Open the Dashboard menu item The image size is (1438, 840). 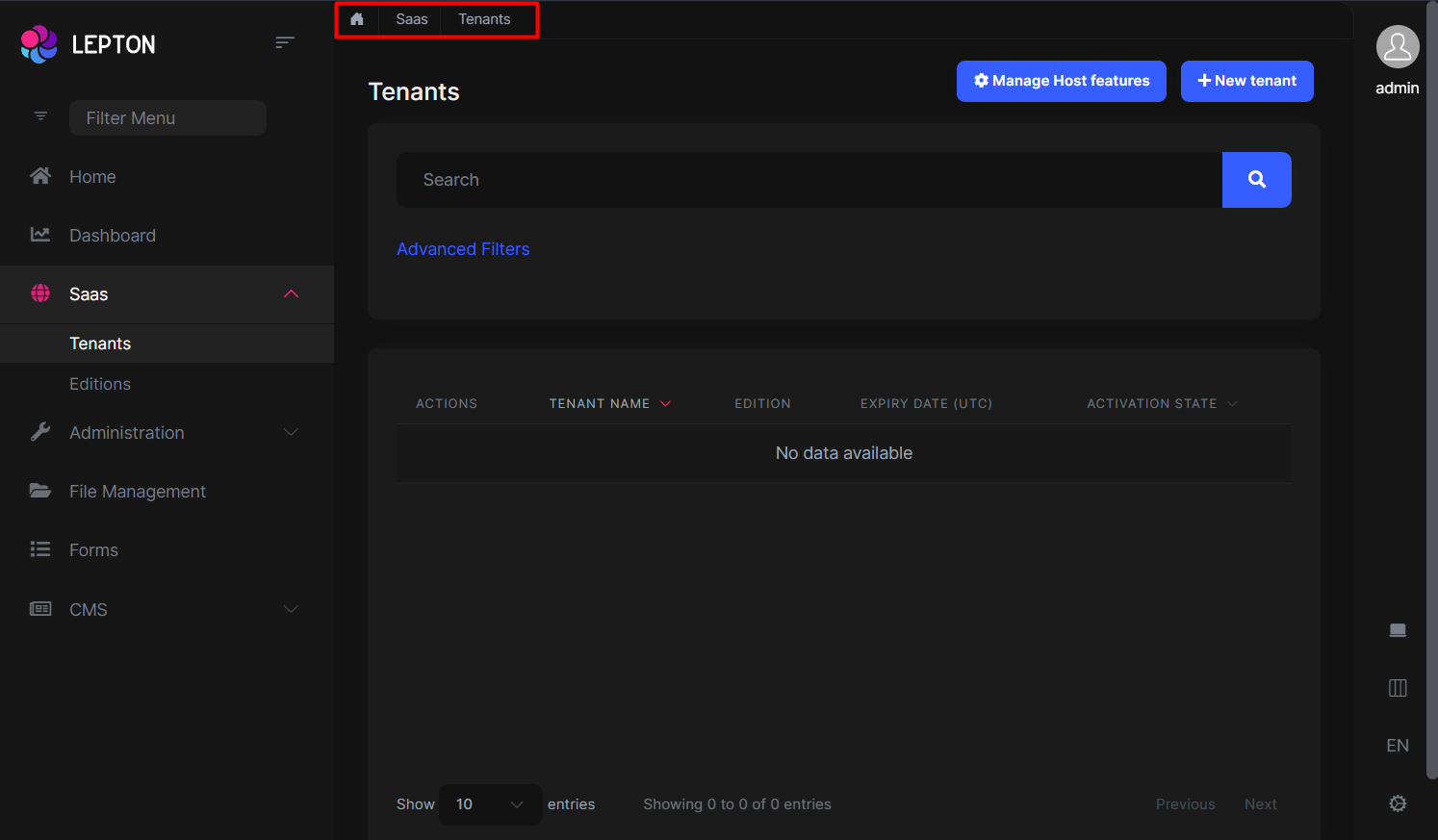pos(167,236)
